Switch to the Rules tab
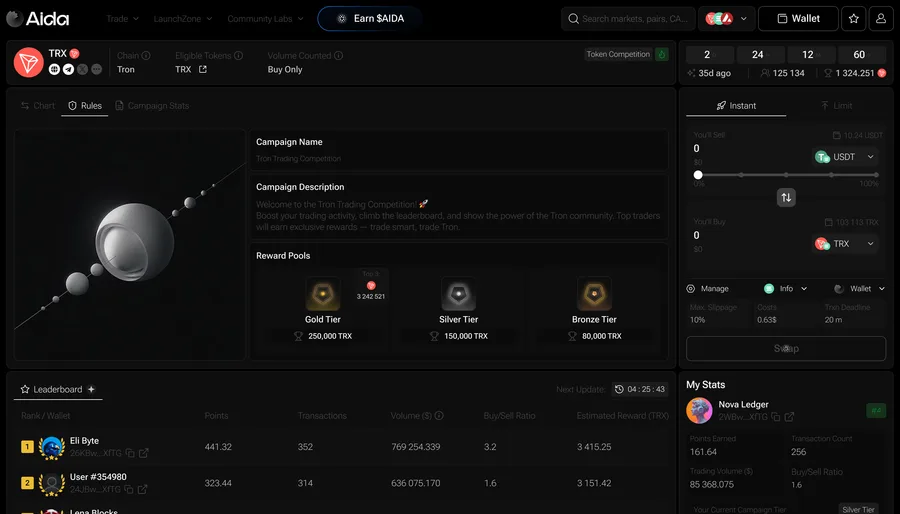 point(85,106)
